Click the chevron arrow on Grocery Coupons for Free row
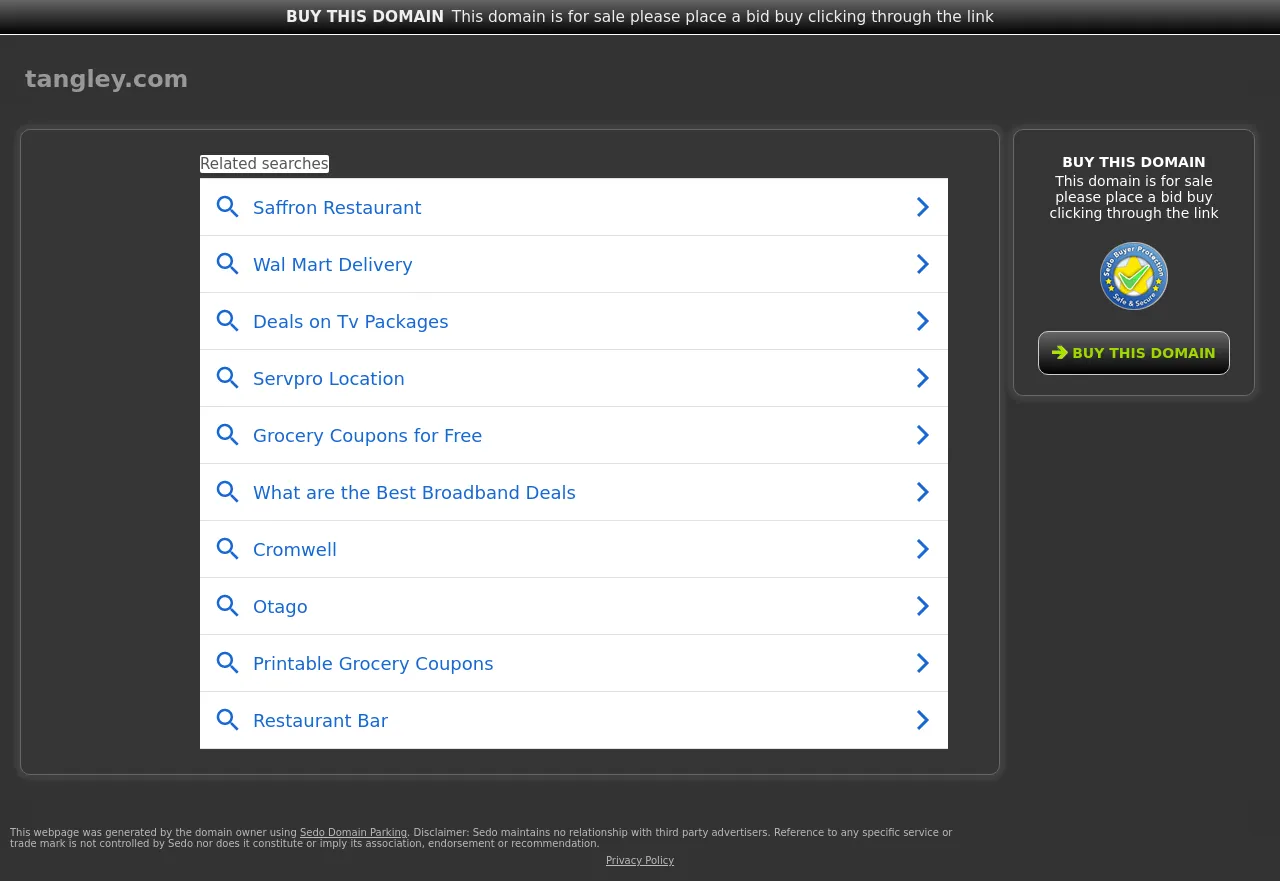 click(923, 435)
